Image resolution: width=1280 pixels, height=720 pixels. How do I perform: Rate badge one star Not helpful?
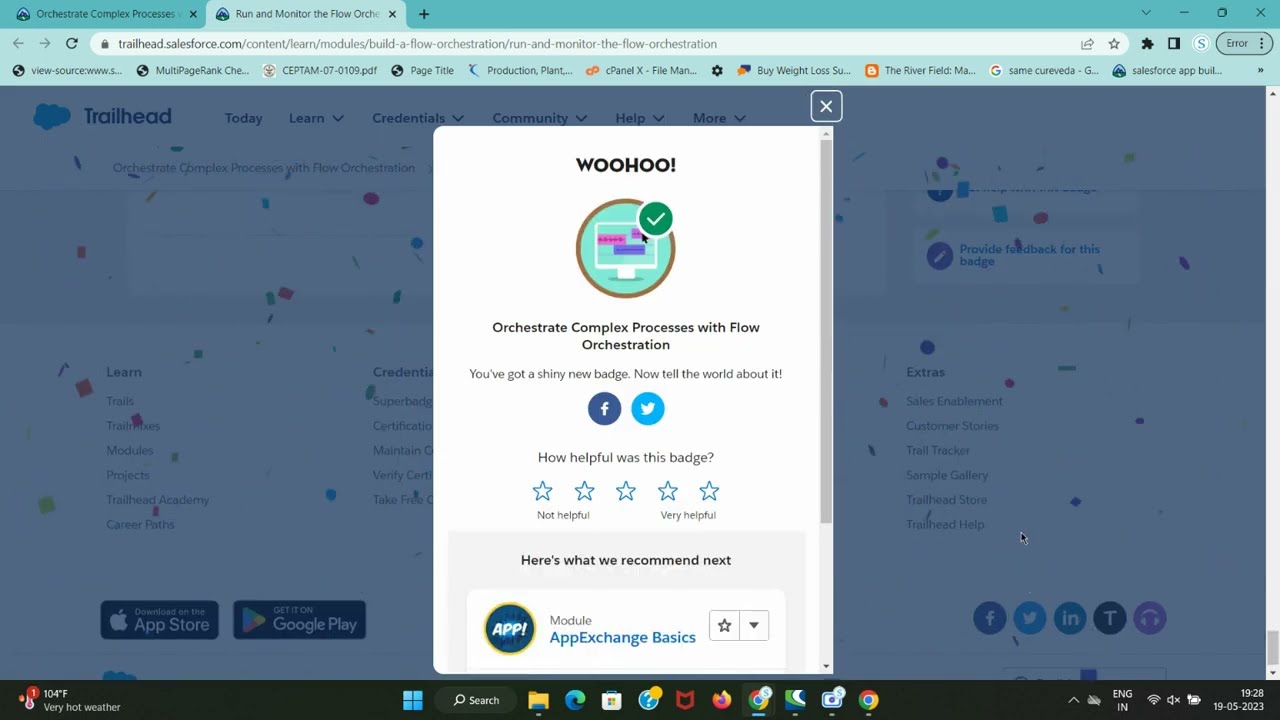[x=542, y=491]
